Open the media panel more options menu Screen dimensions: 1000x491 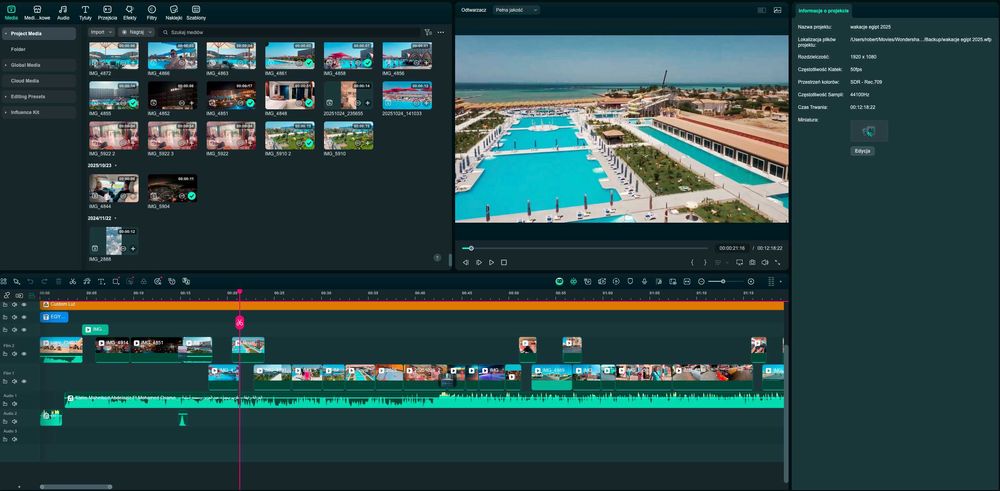441,32
